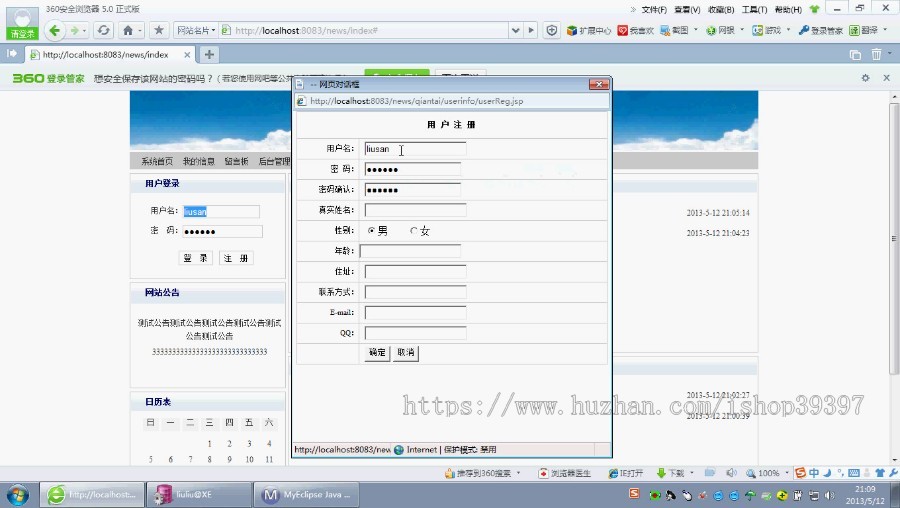The height and width of the screenshot is (508, 900).
Task: Expand the address bar history dropdown arrow
Action: 515,30
